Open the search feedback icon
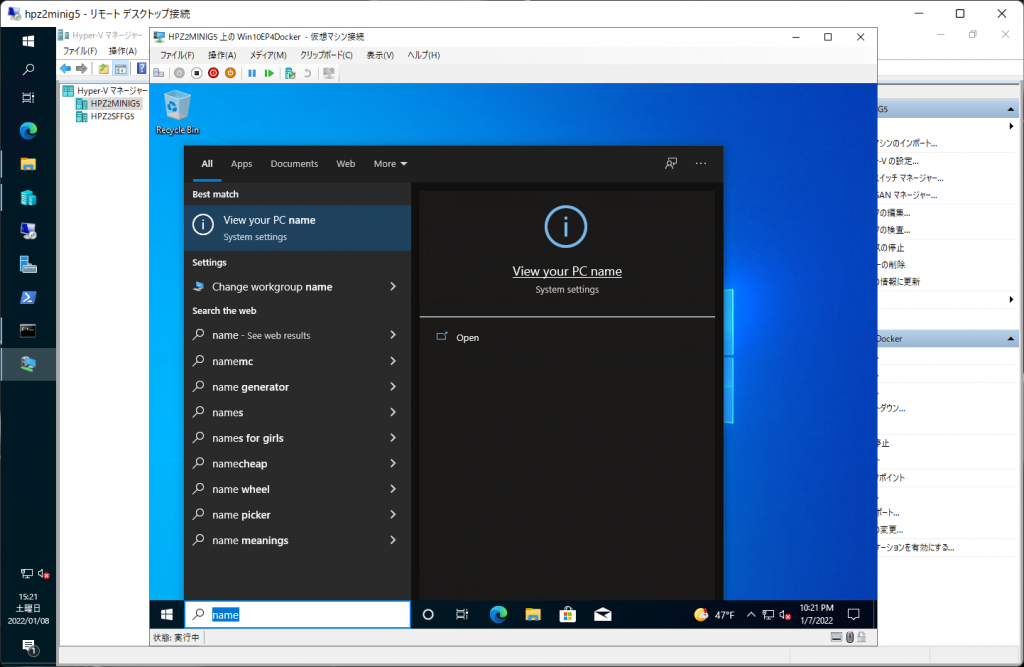 point(671,164)
